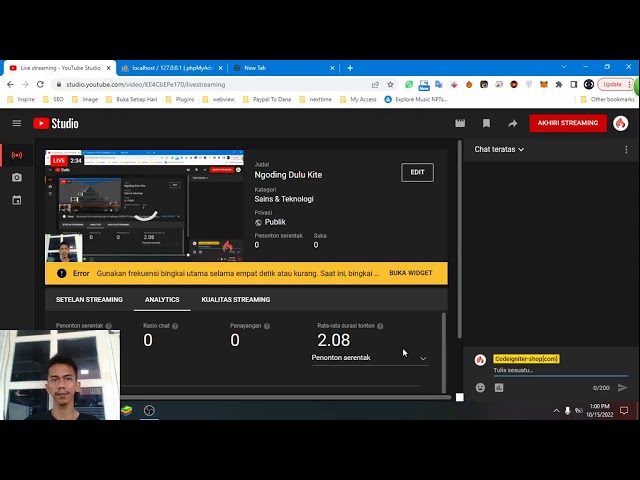Open the Extensions puzzle piece menu
640x480 pixels.
click(x=558, y=84)
